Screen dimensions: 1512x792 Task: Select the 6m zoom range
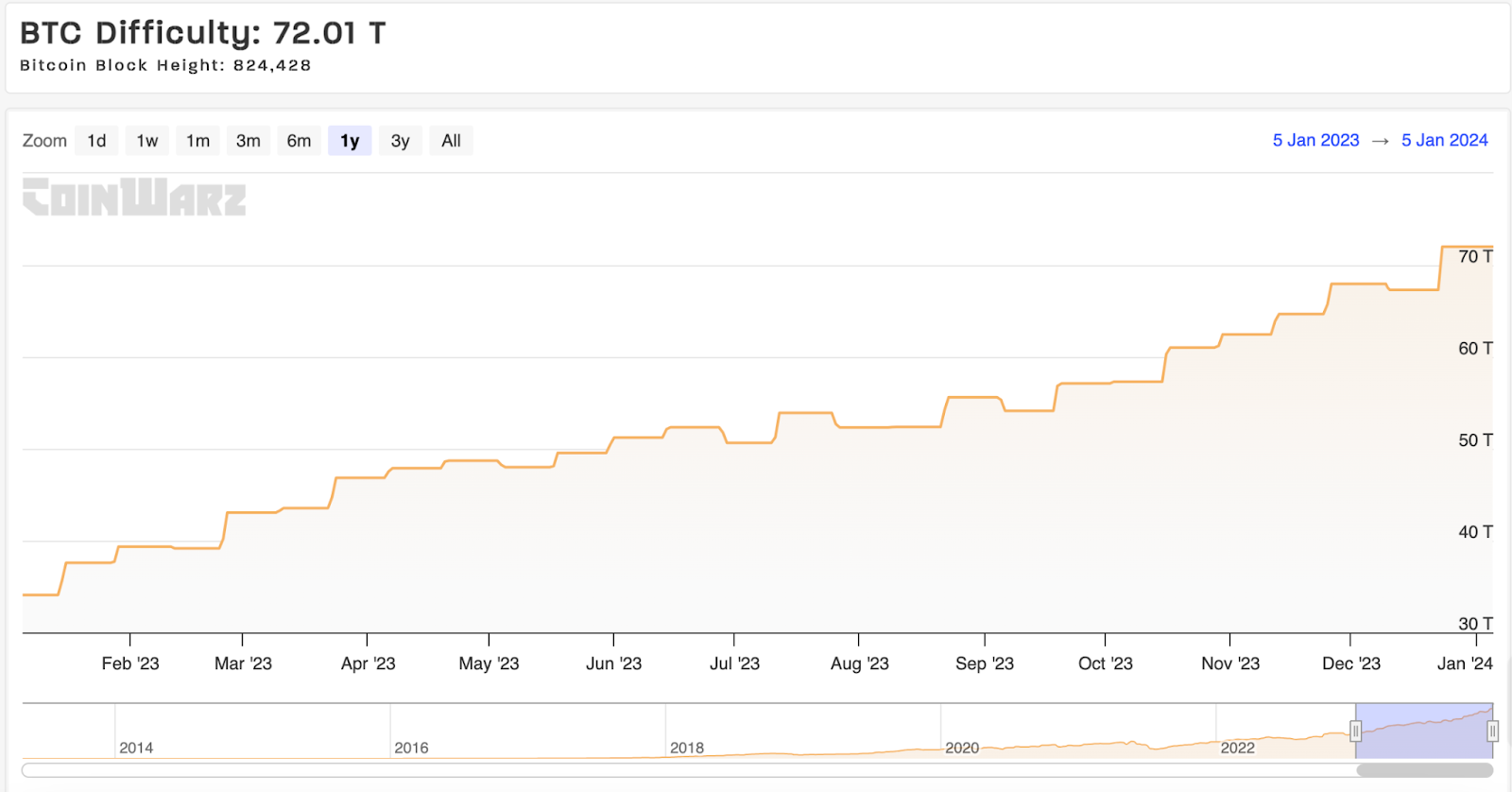click(300, 141)
